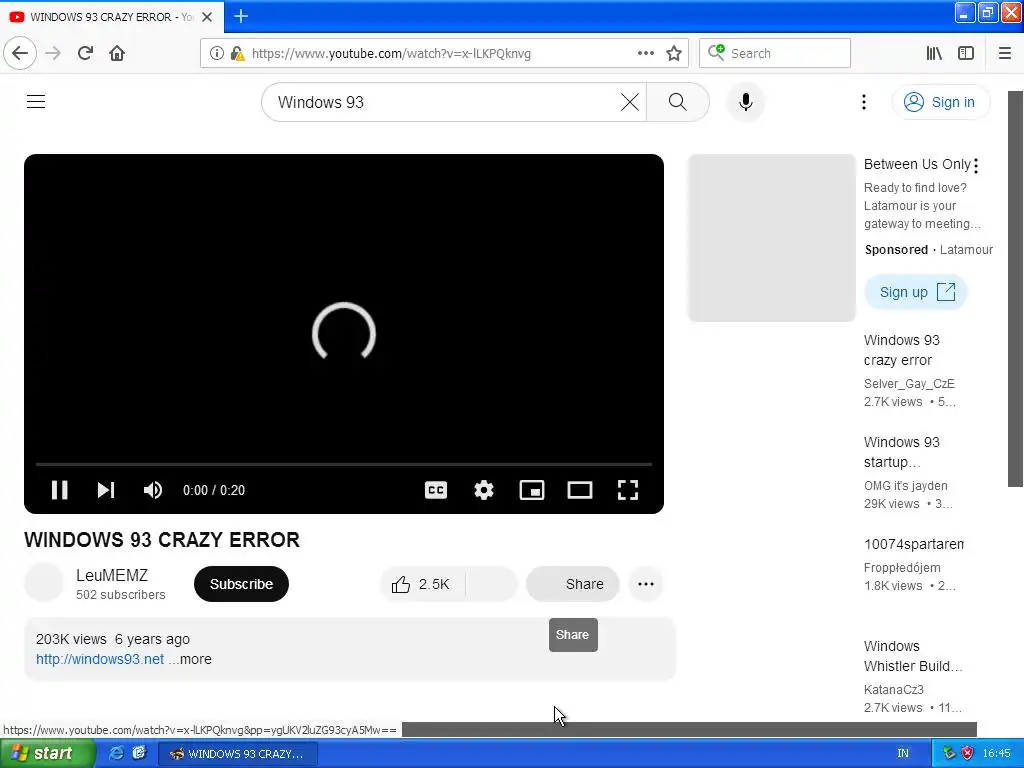1024x768 pixels.
Task: Open player settings gear icon
Action: coord(483,490)
